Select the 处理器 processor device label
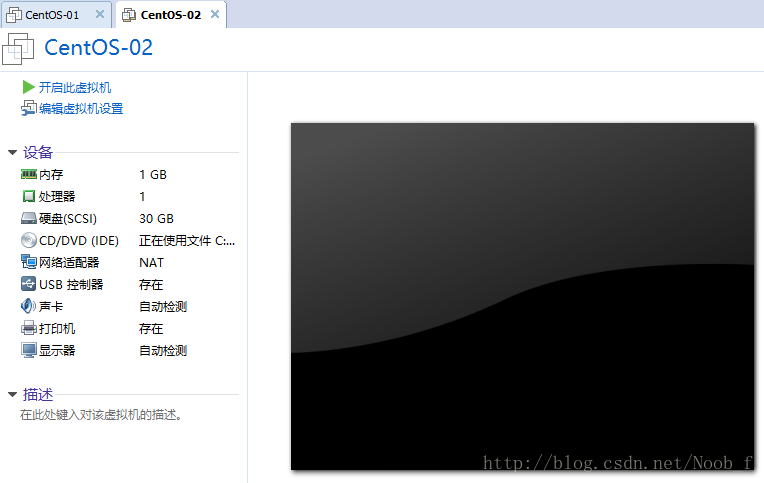The width and height of the screenshot is (764, 483). click(57, 196)
